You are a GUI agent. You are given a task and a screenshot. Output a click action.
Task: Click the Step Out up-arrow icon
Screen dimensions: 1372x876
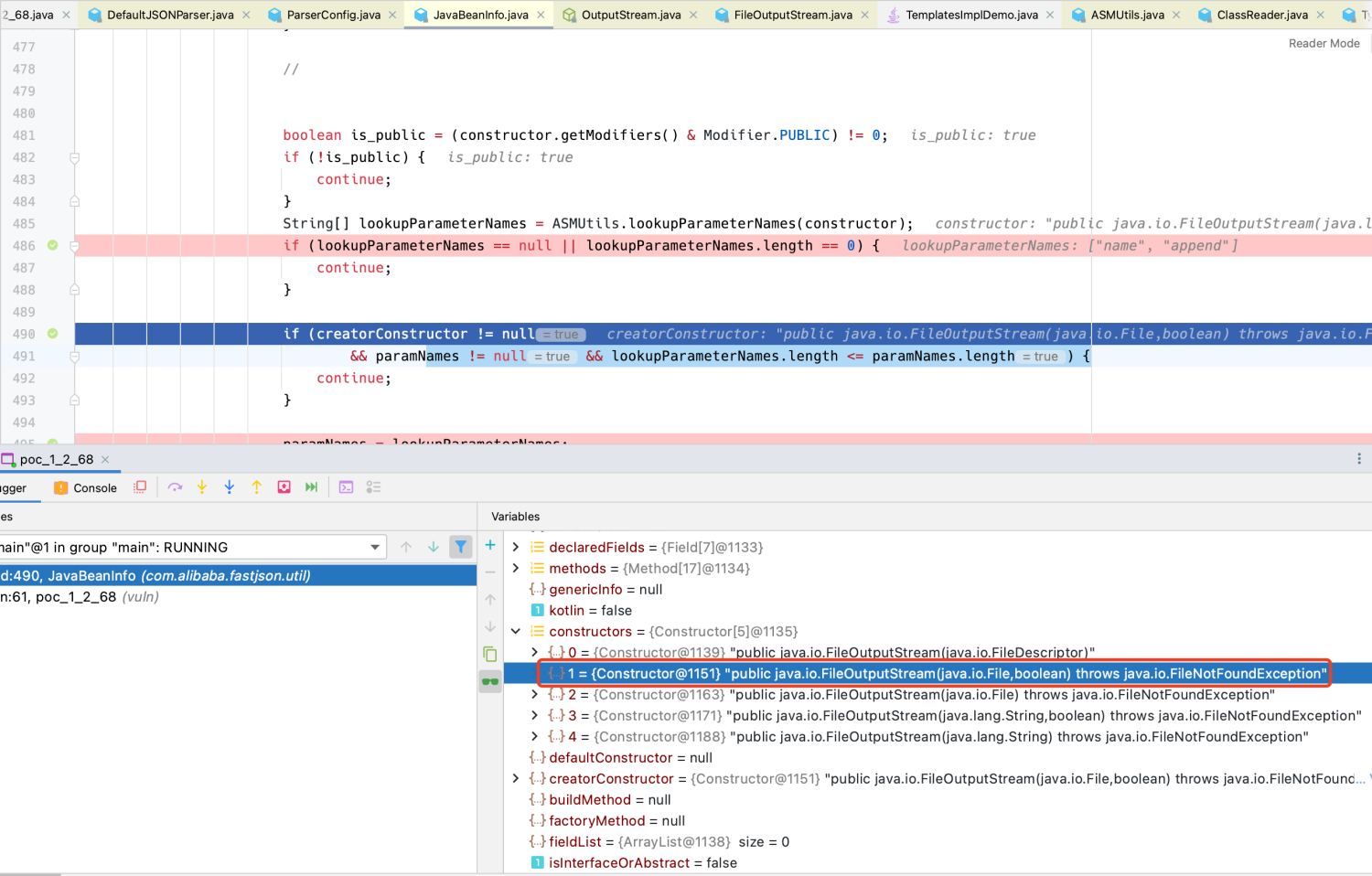(x=257, y=487)
